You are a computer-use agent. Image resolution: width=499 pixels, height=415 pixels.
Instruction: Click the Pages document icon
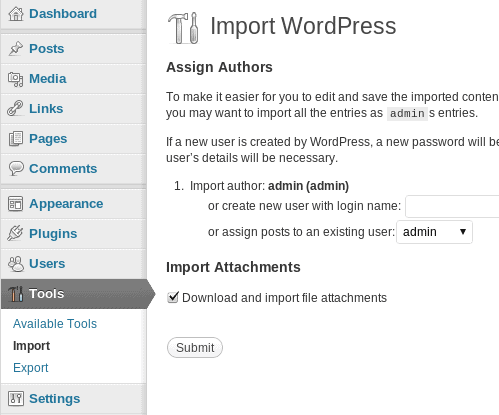[16, 139]
